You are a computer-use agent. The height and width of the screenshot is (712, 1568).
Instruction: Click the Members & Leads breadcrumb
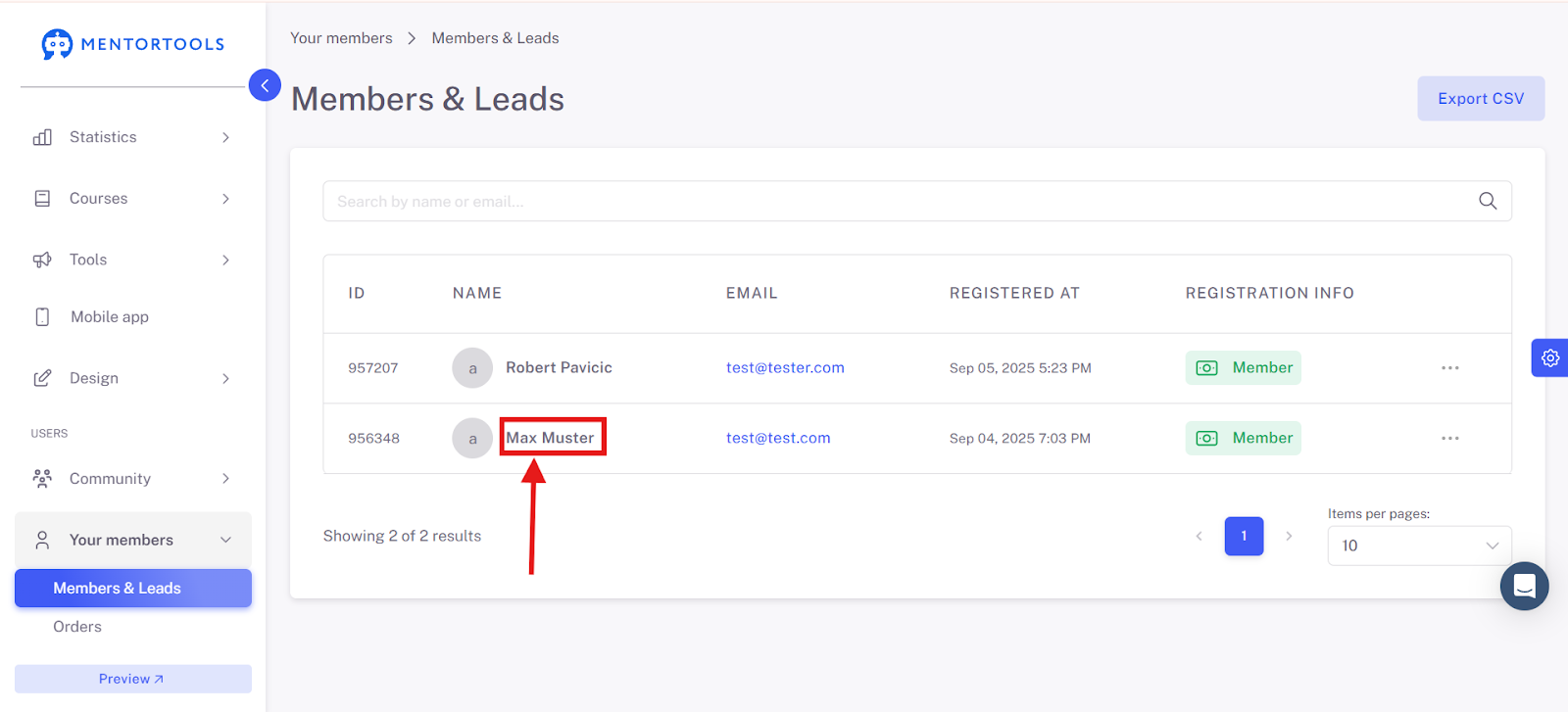495,38
